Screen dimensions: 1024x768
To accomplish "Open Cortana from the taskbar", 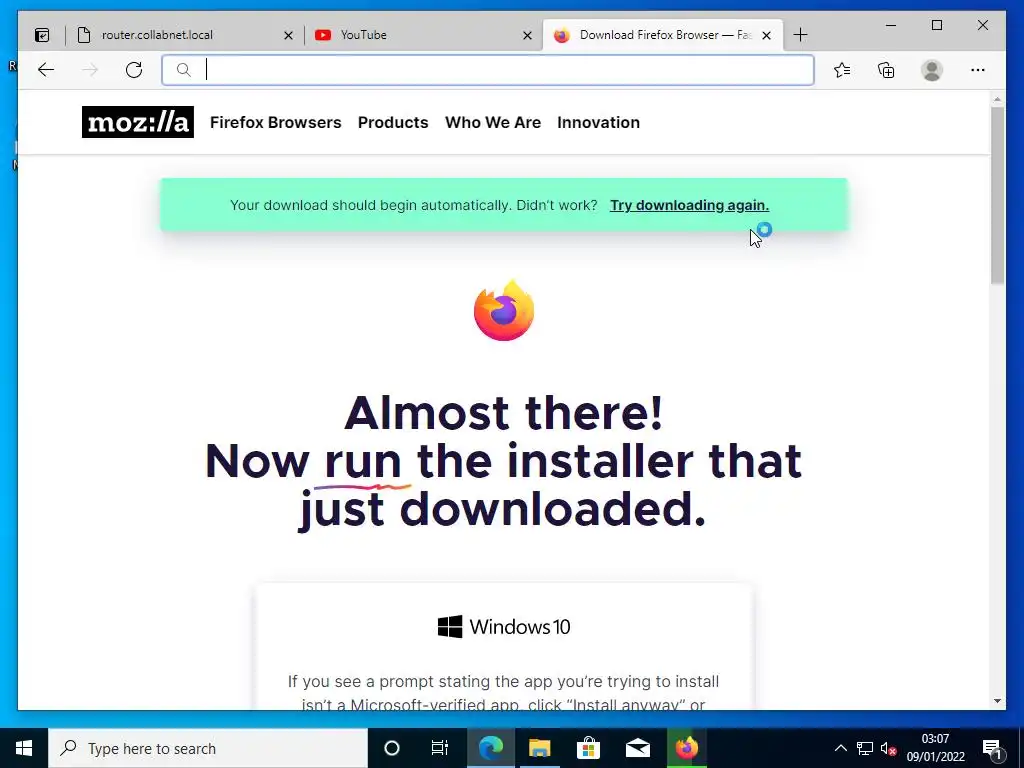I will point(392,748).
